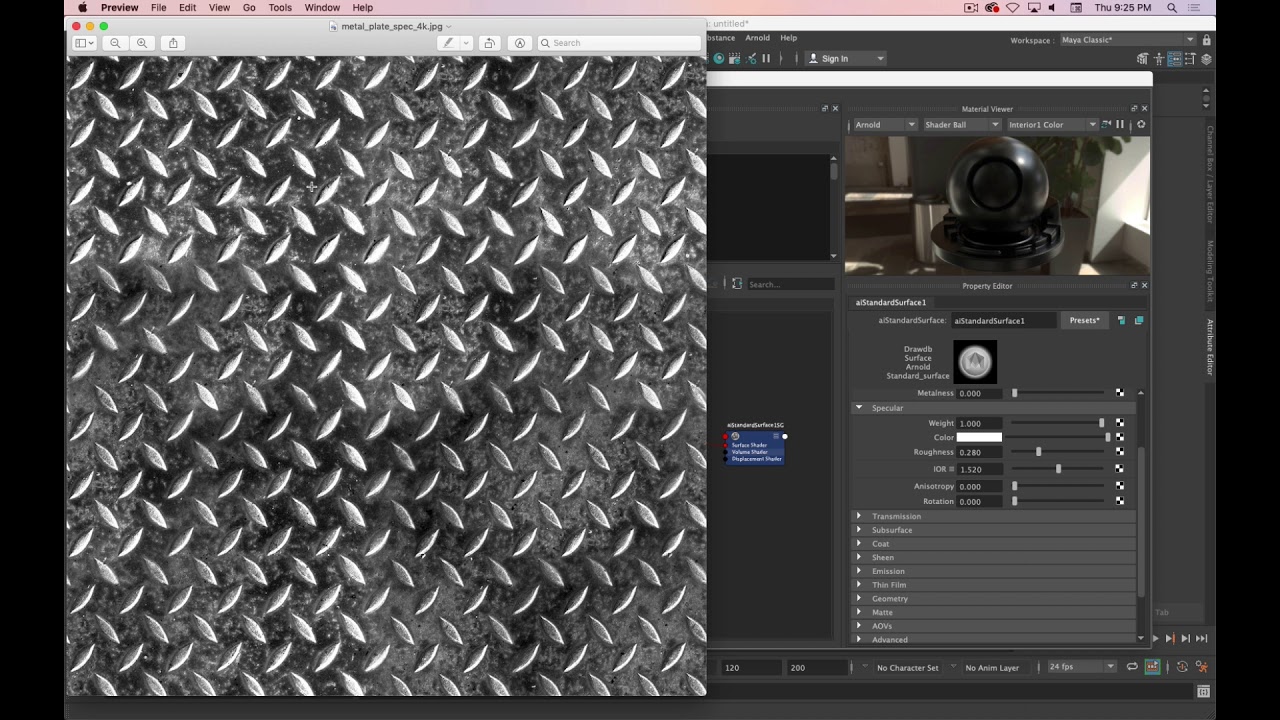Zoom in on image in Preview toolbar
The width and height of the screenshot is (1280, 720).
[142, 43]
